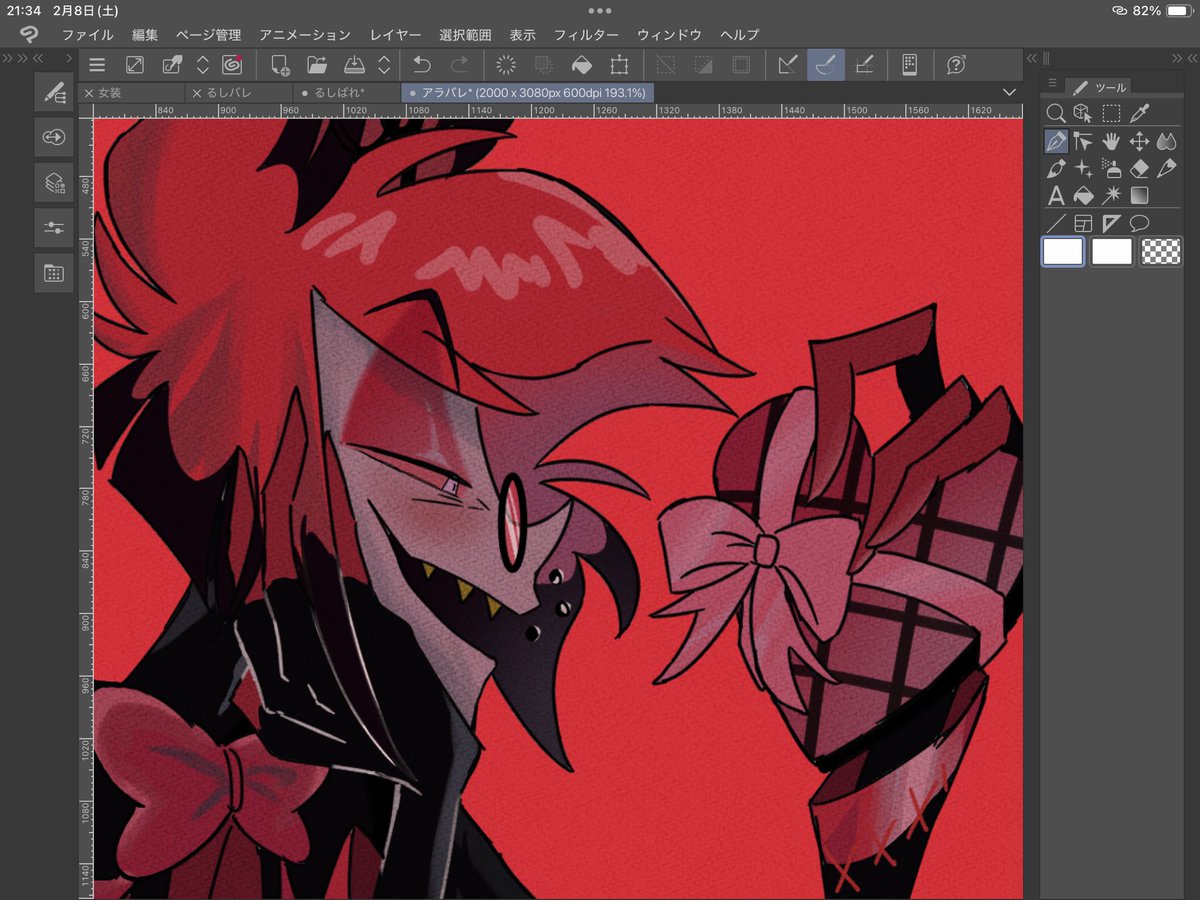Toggle Show selection border icon
The height and width of the screenshot is (900, 1200).
[741, 65]
